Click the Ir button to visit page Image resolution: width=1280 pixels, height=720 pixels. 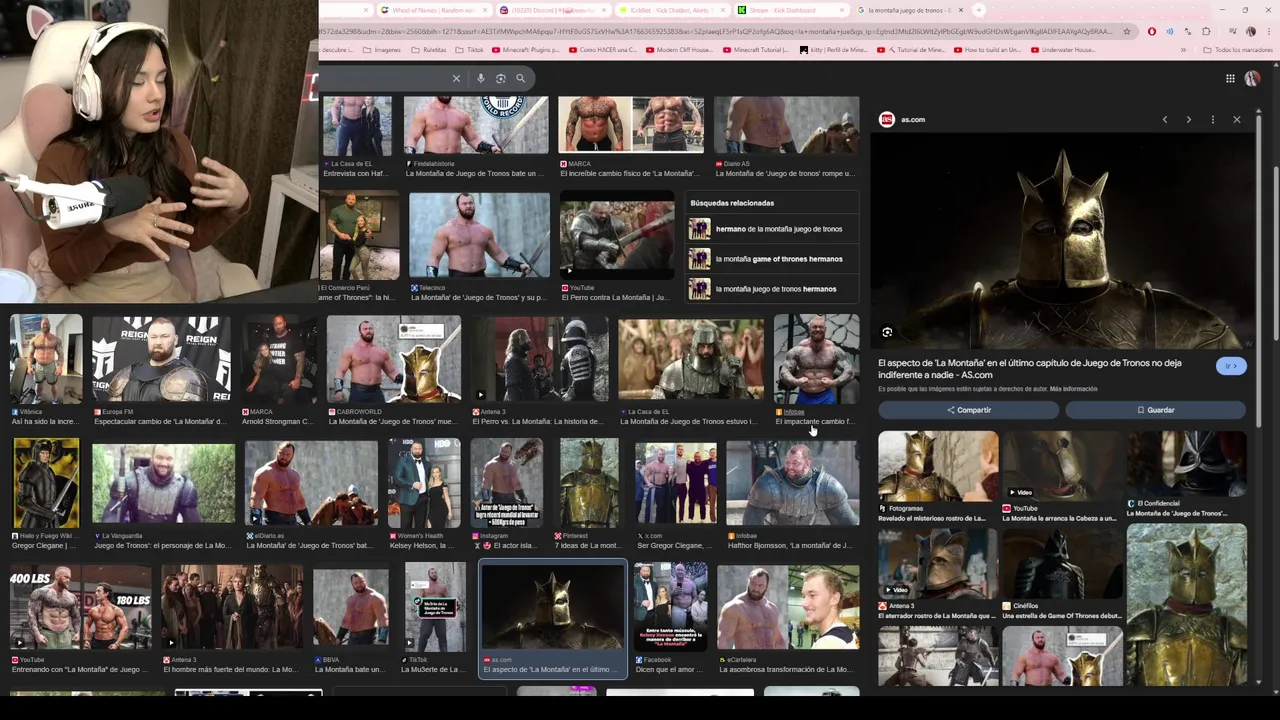(1231, 366)
